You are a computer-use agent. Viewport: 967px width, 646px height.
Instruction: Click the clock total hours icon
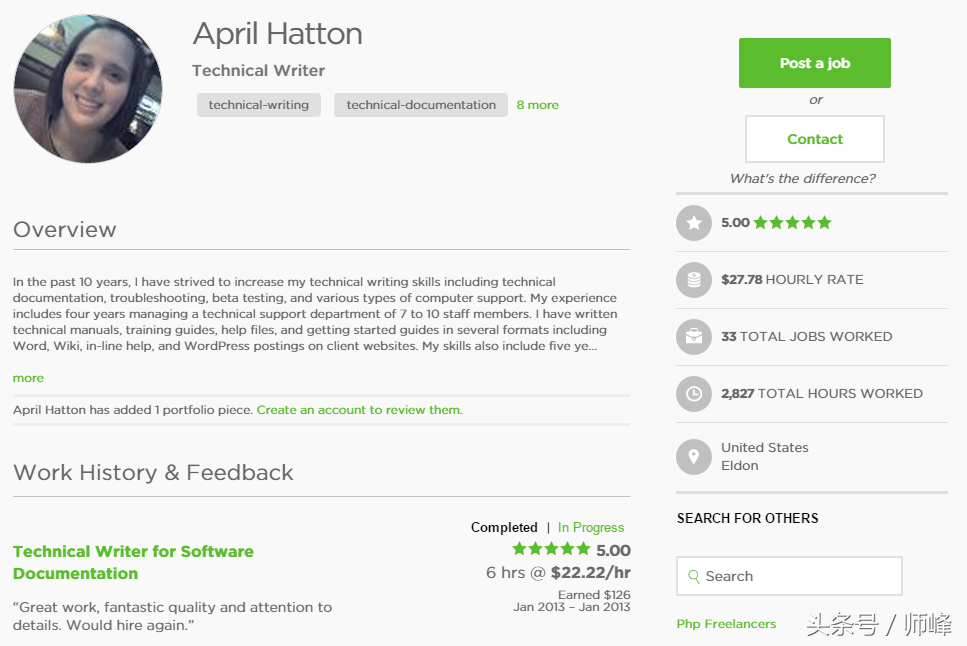pos(694,394)
